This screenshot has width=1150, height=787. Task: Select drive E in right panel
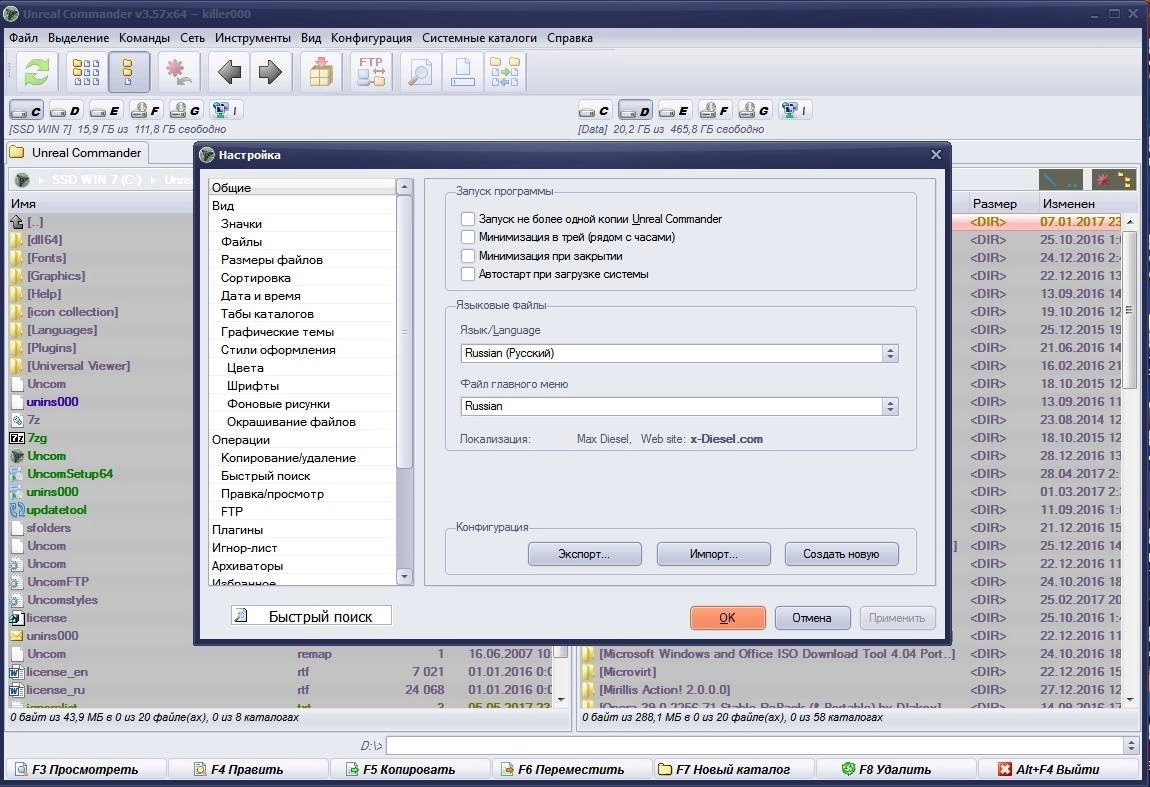point(675,111)
